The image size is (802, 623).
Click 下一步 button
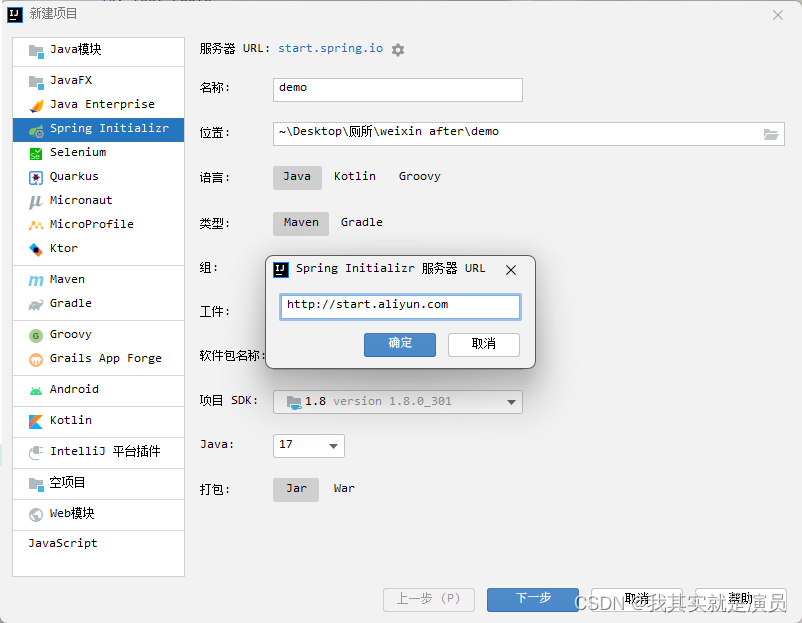click(533, 599)
